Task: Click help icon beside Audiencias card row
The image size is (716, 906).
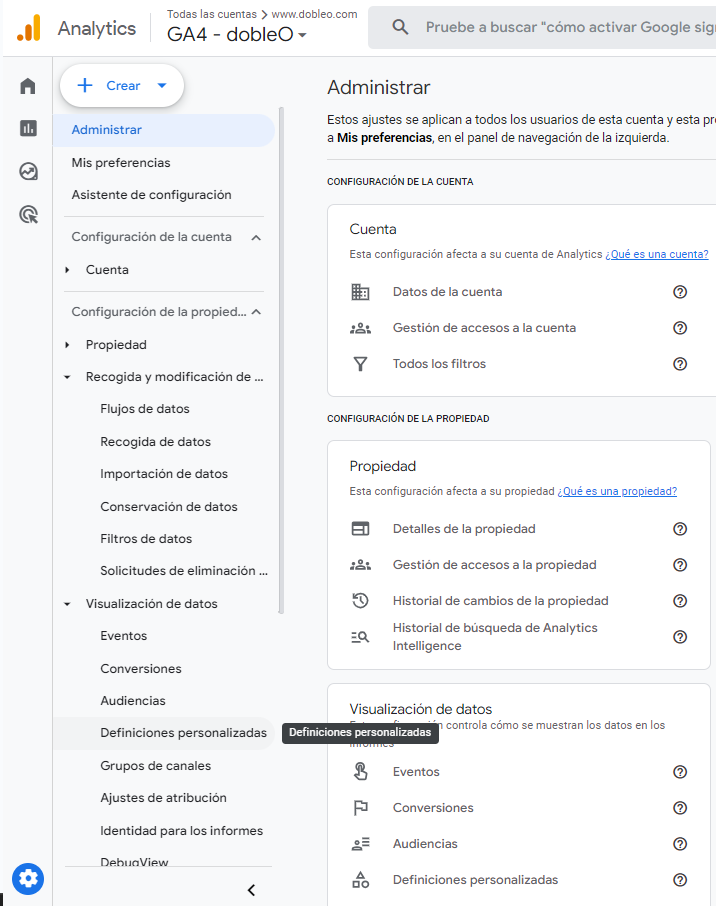Action: [680, 844]
